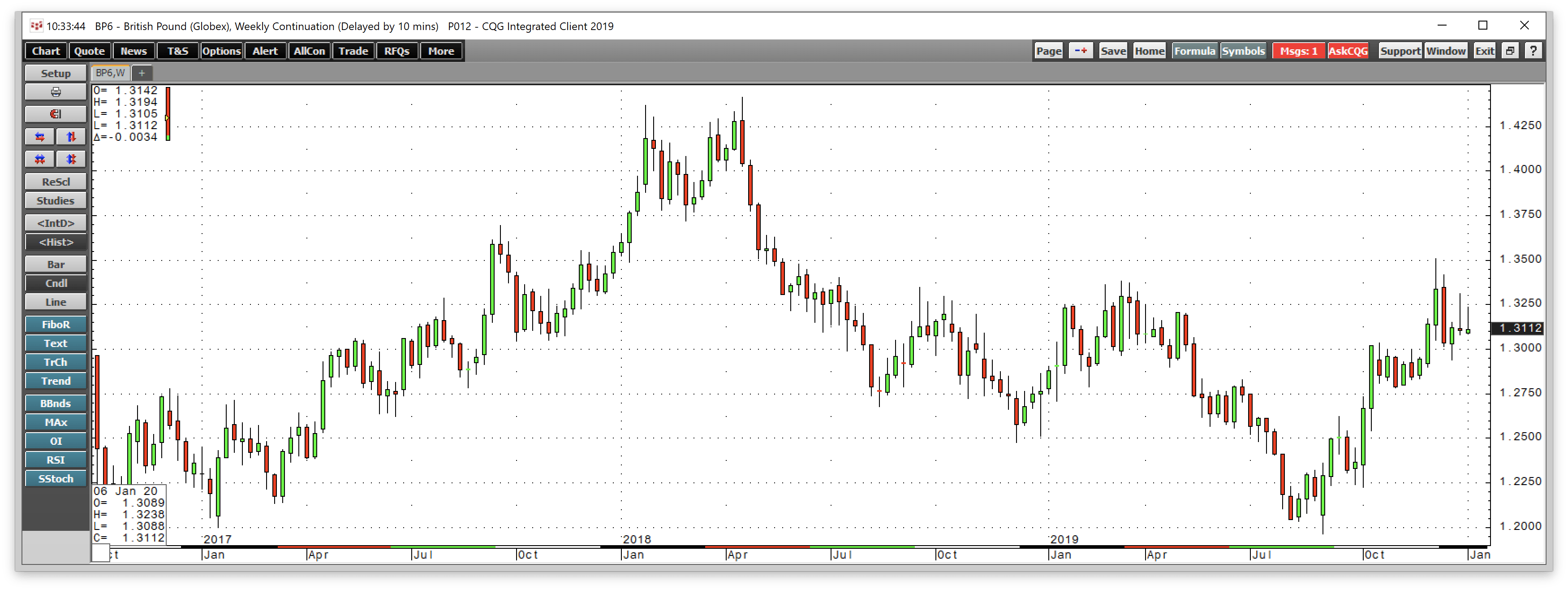1568x590 pixels.
Task: Click the small white box at chart bottom-left corner
Action: pos(100,554)
